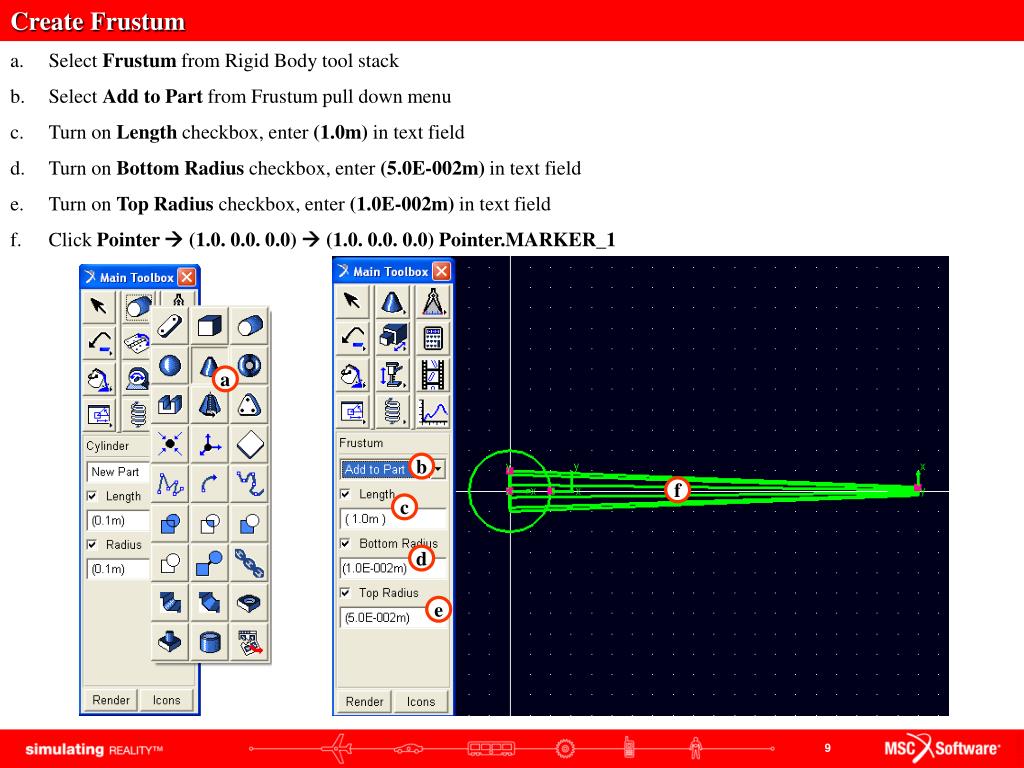Click Icons button in the Frustum toolbox
The image size is (1024, 768).
pyautogui.click(x=421, y=701)
